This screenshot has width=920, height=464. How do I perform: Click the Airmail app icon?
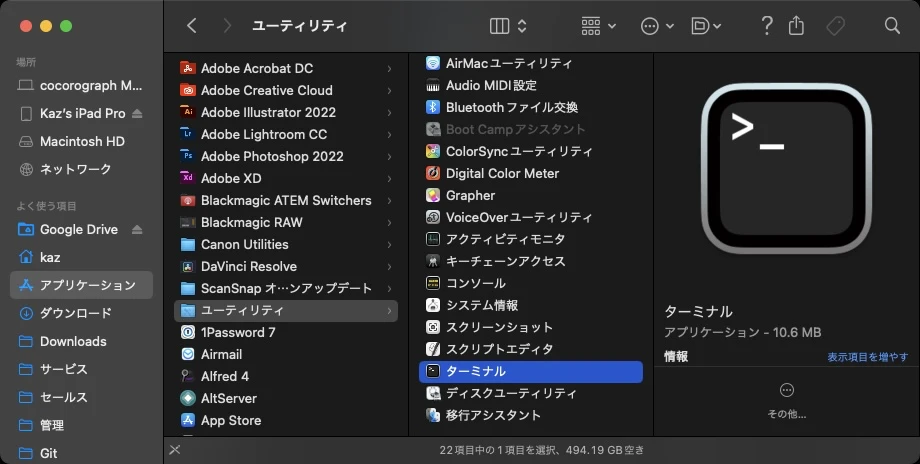tap(188, 354)
